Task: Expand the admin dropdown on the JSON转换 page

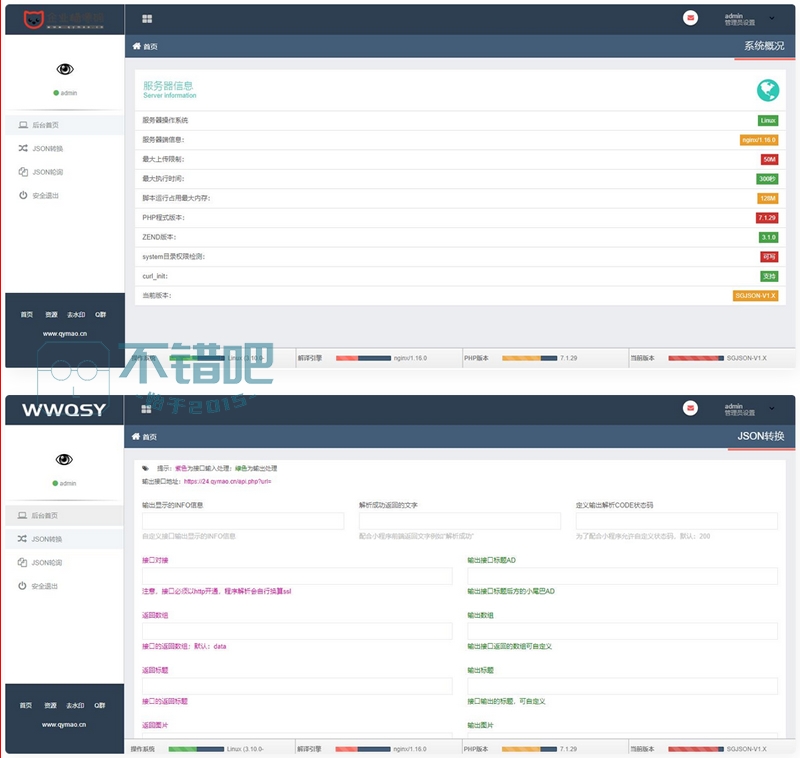Action: [771, 408]
